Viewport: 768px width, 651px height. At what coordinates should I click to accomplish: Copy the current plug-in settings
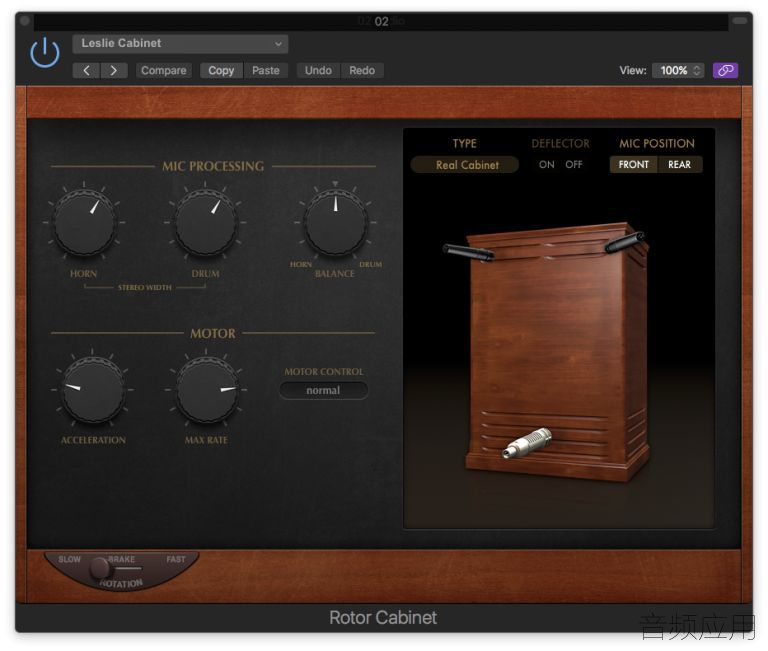[221, 71]
